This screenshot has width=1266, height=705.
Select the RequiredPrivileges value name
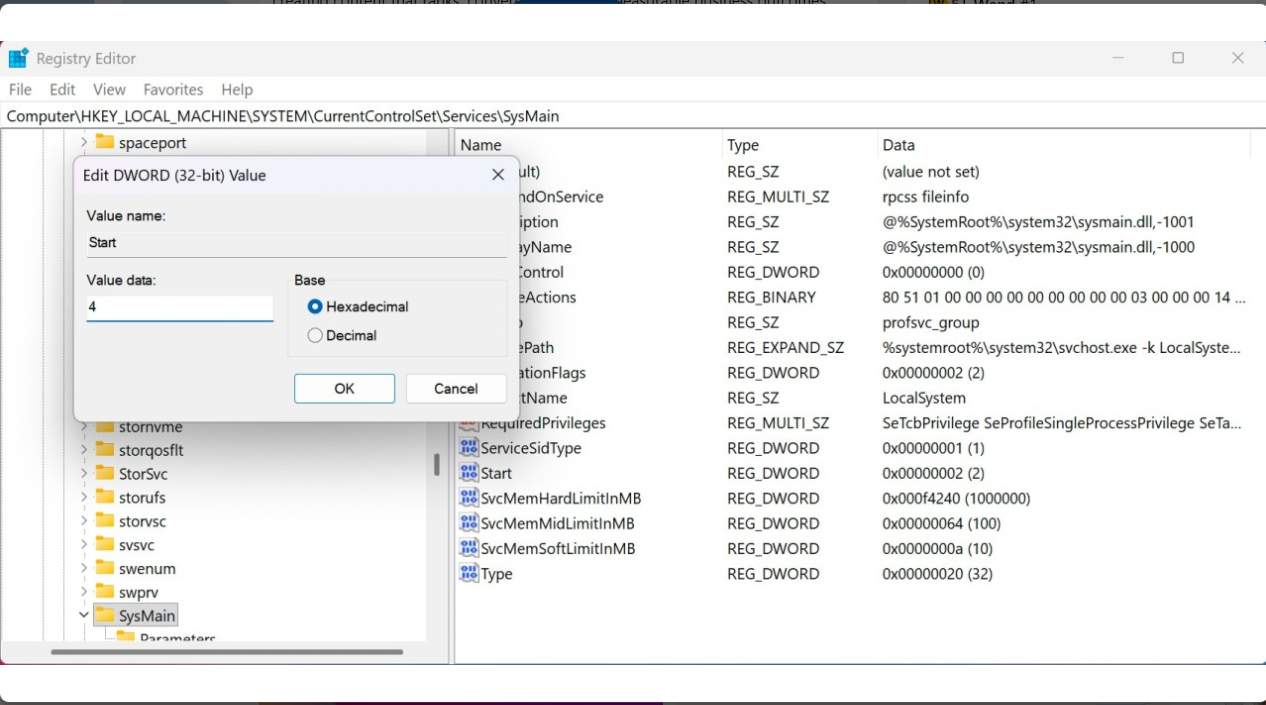(x=543, y=423)
